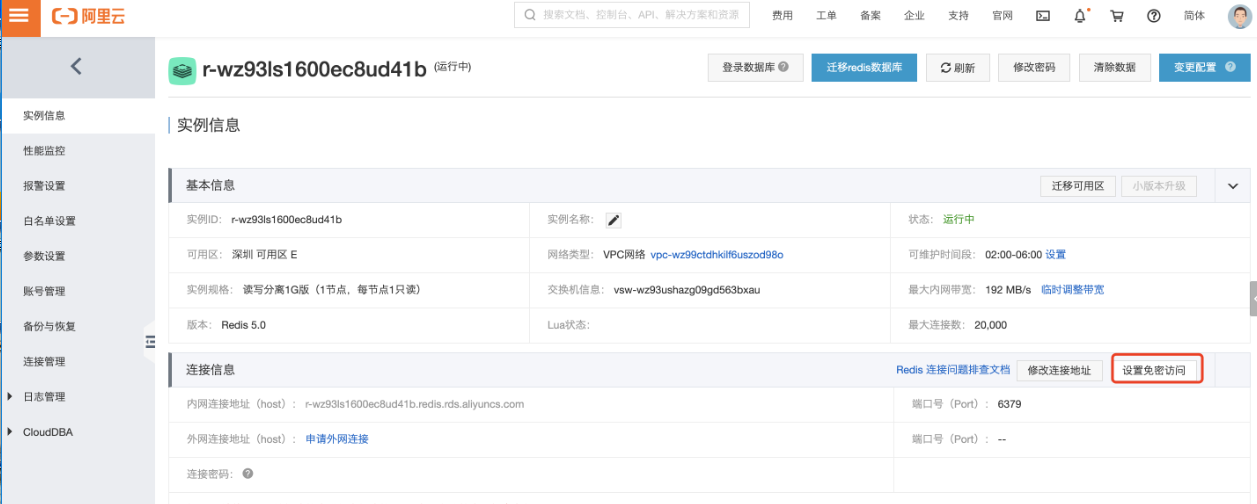The image size is (1257, 504).
Task: Click the 运行中 status value
Action: coord(958,220)
